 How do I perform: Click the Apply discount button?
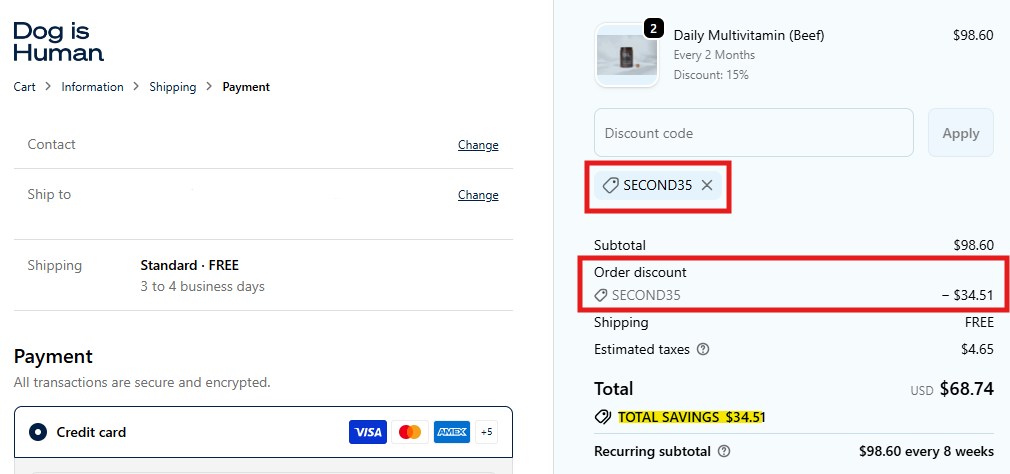pyautogui.click(x=960, y=133)
